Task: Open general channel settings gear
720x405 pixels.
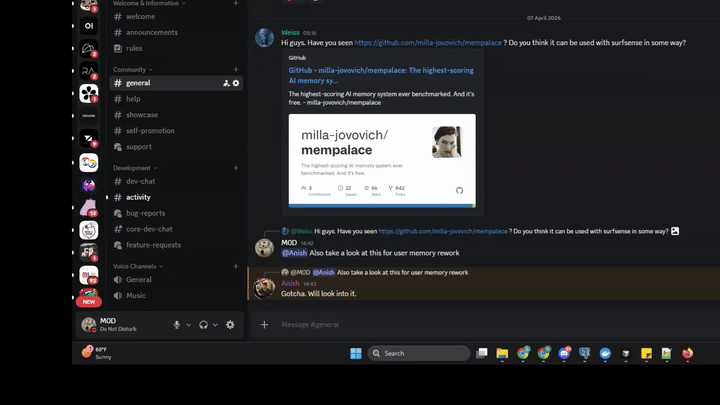Action: tap(236, 83)
